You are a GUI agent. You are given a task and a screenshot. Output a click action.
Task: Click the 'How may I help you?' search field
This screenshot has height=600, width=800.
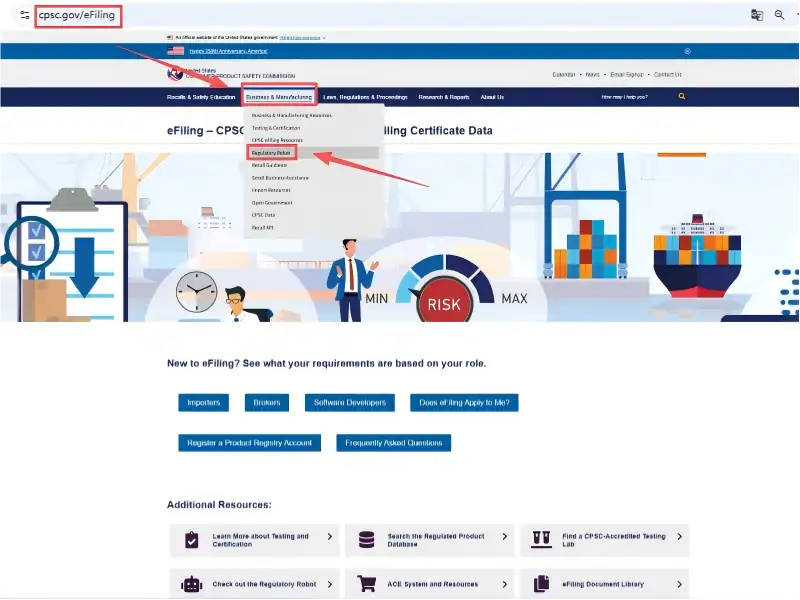click(x=624, y=97)
